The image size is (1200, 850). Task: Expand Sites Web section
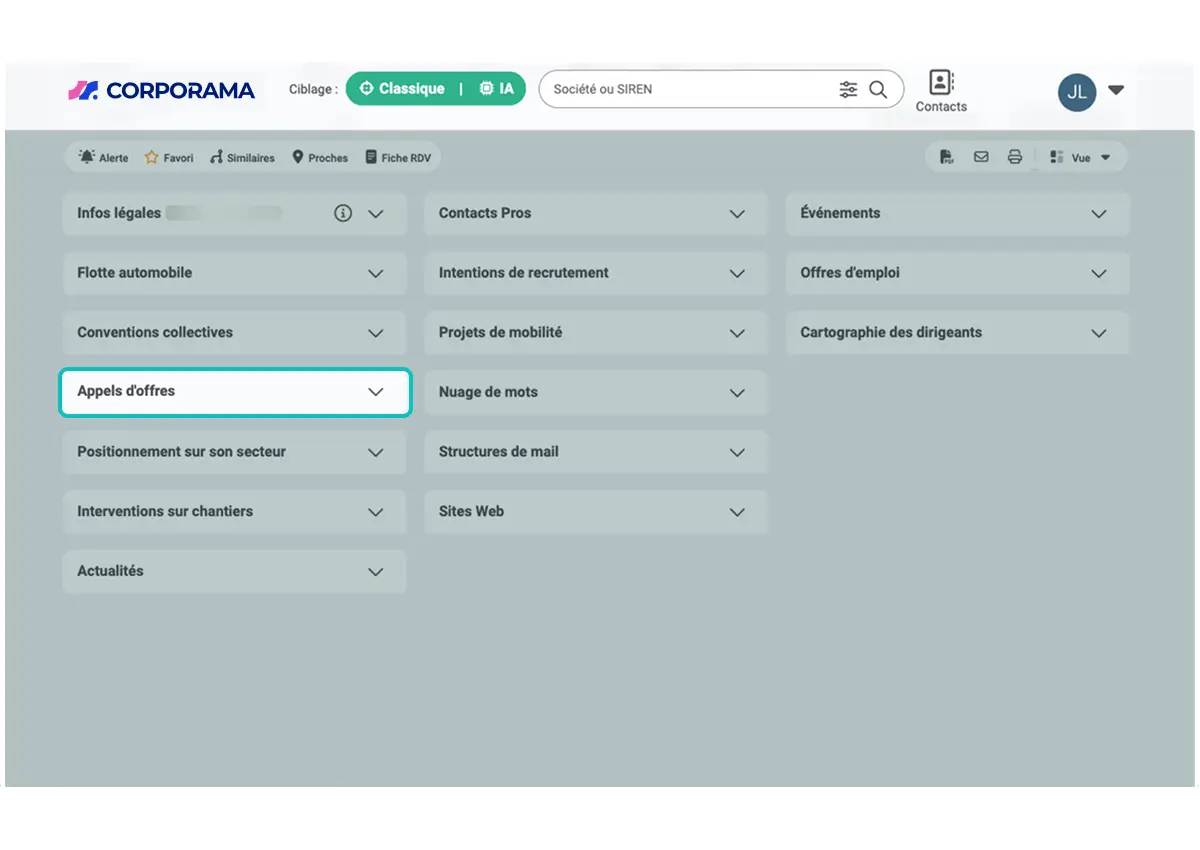[x=596, y=512]
